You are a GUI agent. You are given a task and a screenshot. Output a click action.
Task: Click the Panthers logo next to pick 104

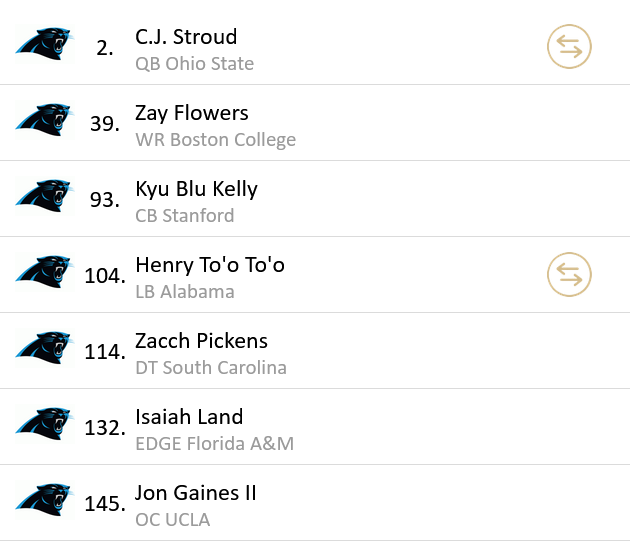click(x=44, y=274)
